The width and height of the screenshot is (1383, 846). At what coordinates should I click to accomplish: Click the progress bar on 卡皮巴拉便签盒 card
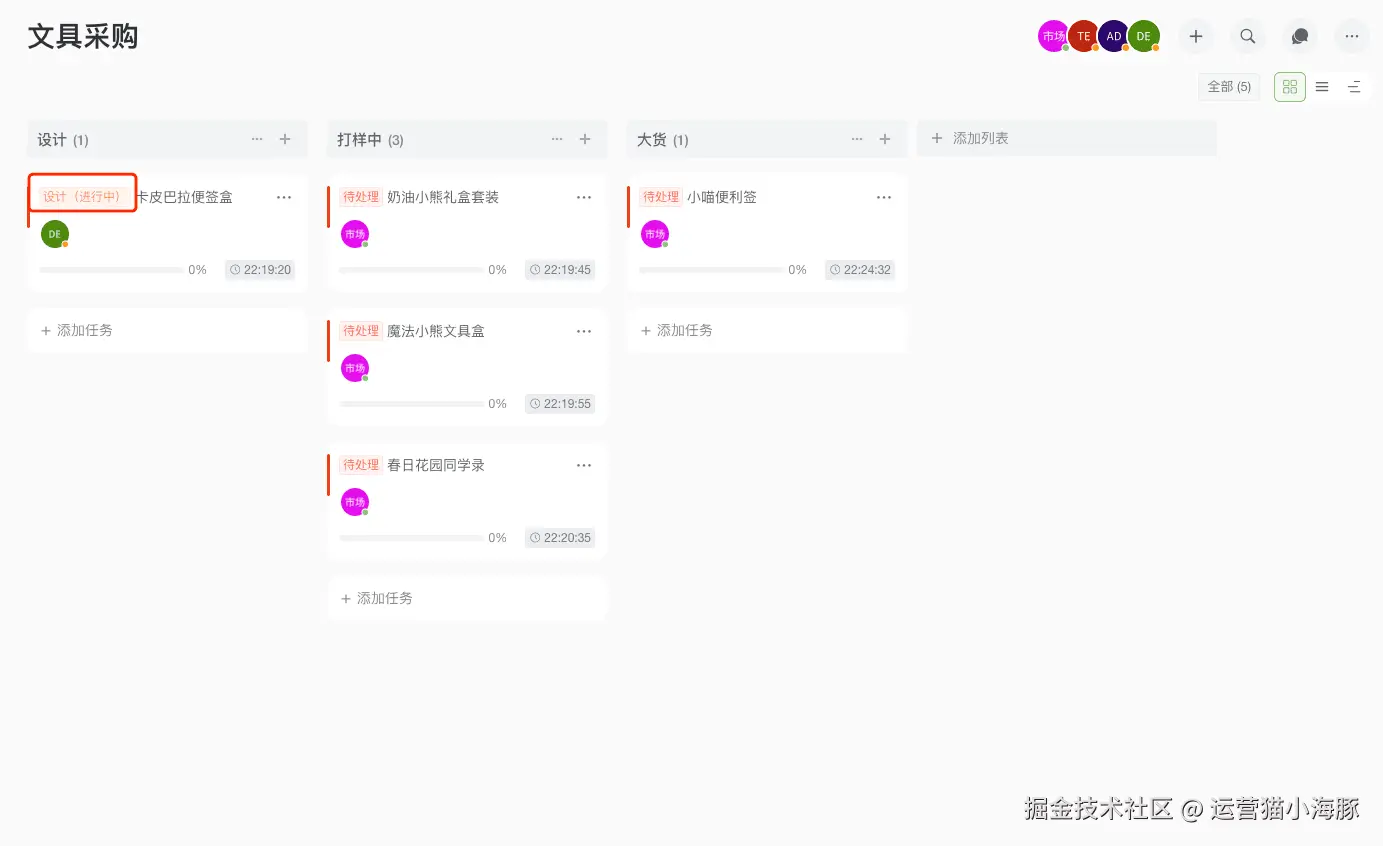(x=110, y=269)
